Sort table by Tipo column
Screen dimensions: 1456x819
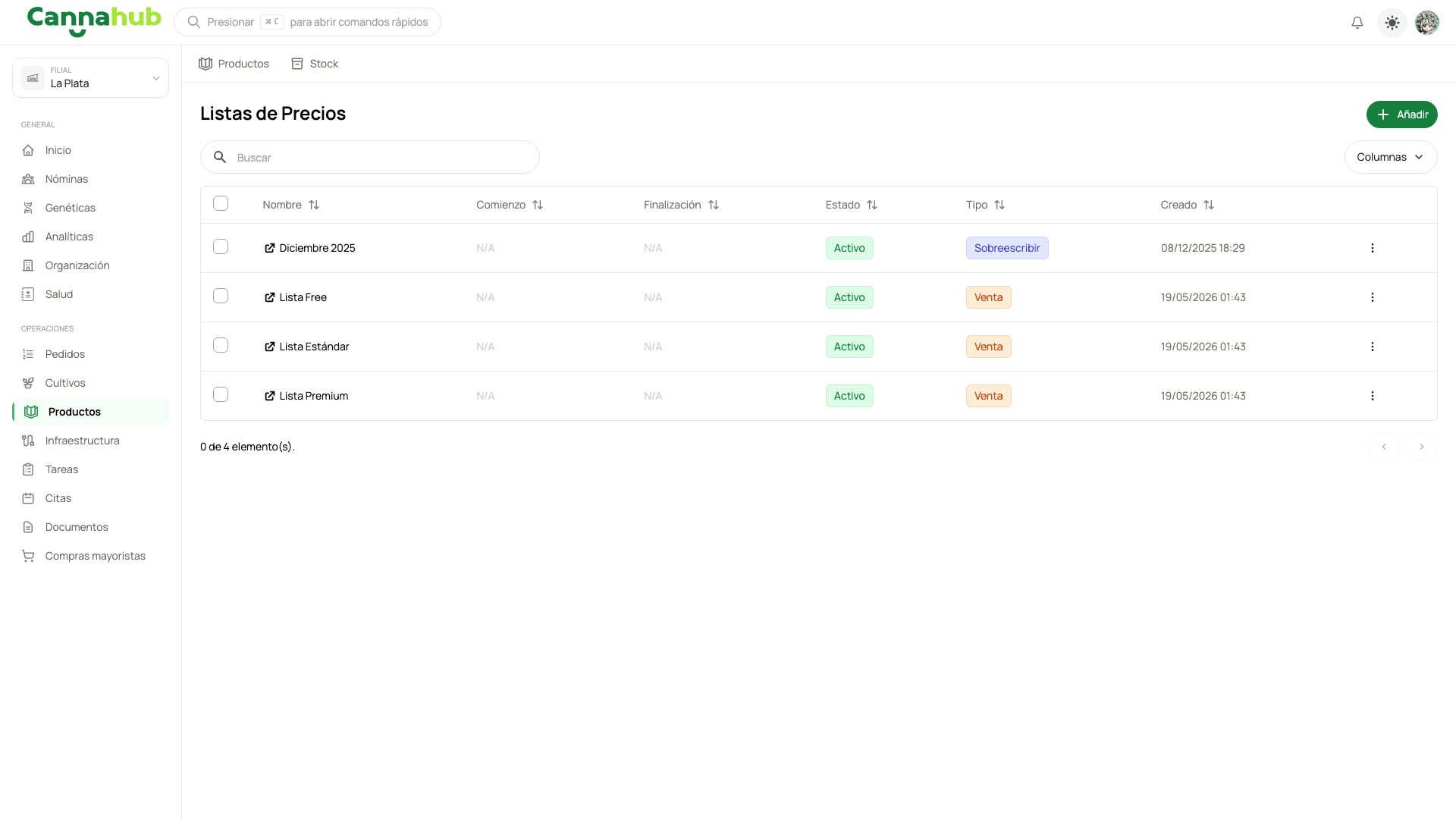(x=985, y=205)
